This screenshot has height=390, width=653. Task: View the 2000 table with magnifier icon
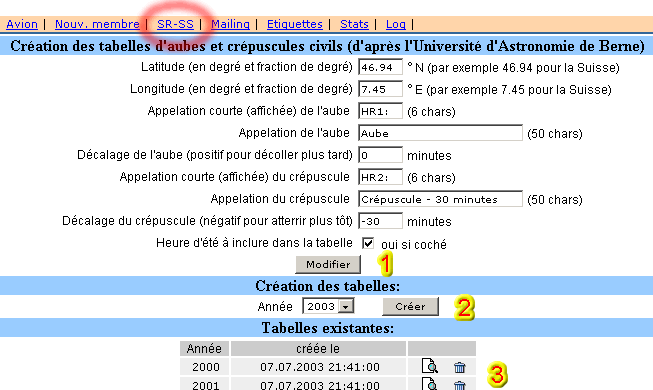(429, 366)
